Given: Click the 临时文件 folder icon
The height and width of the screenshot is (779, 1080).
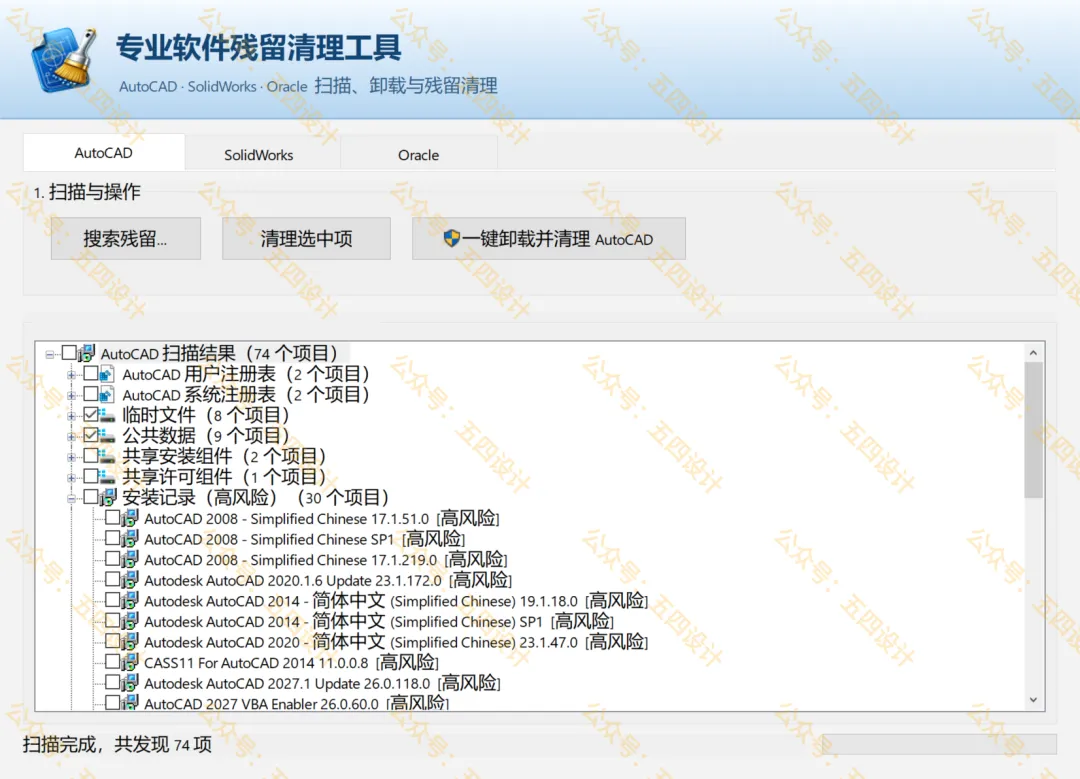Looking at the screenshot, I should 107,415.
